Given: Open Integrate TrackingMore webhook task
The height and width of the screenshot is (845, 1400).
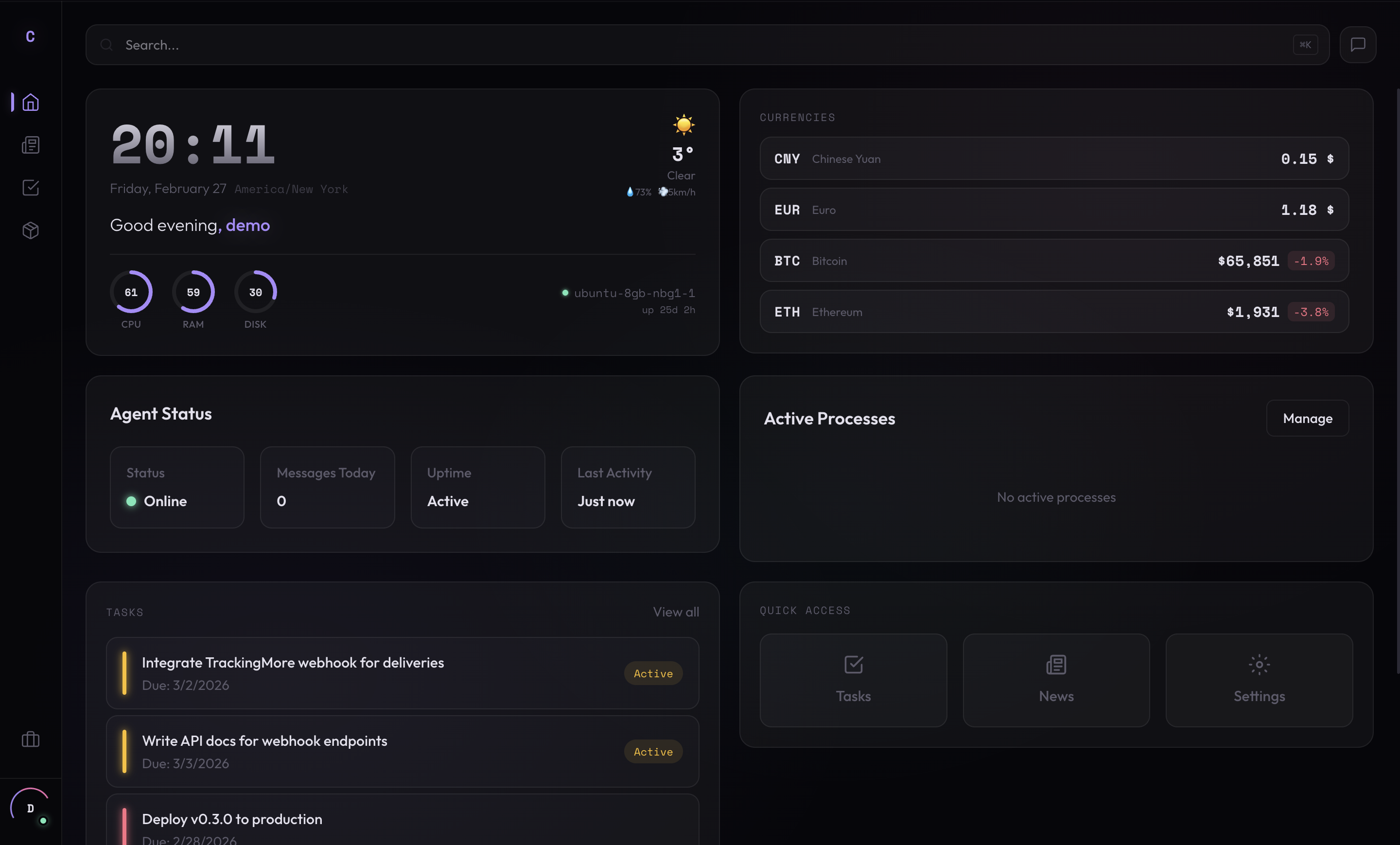Looking at the screenshot, I should click(402, 673).
